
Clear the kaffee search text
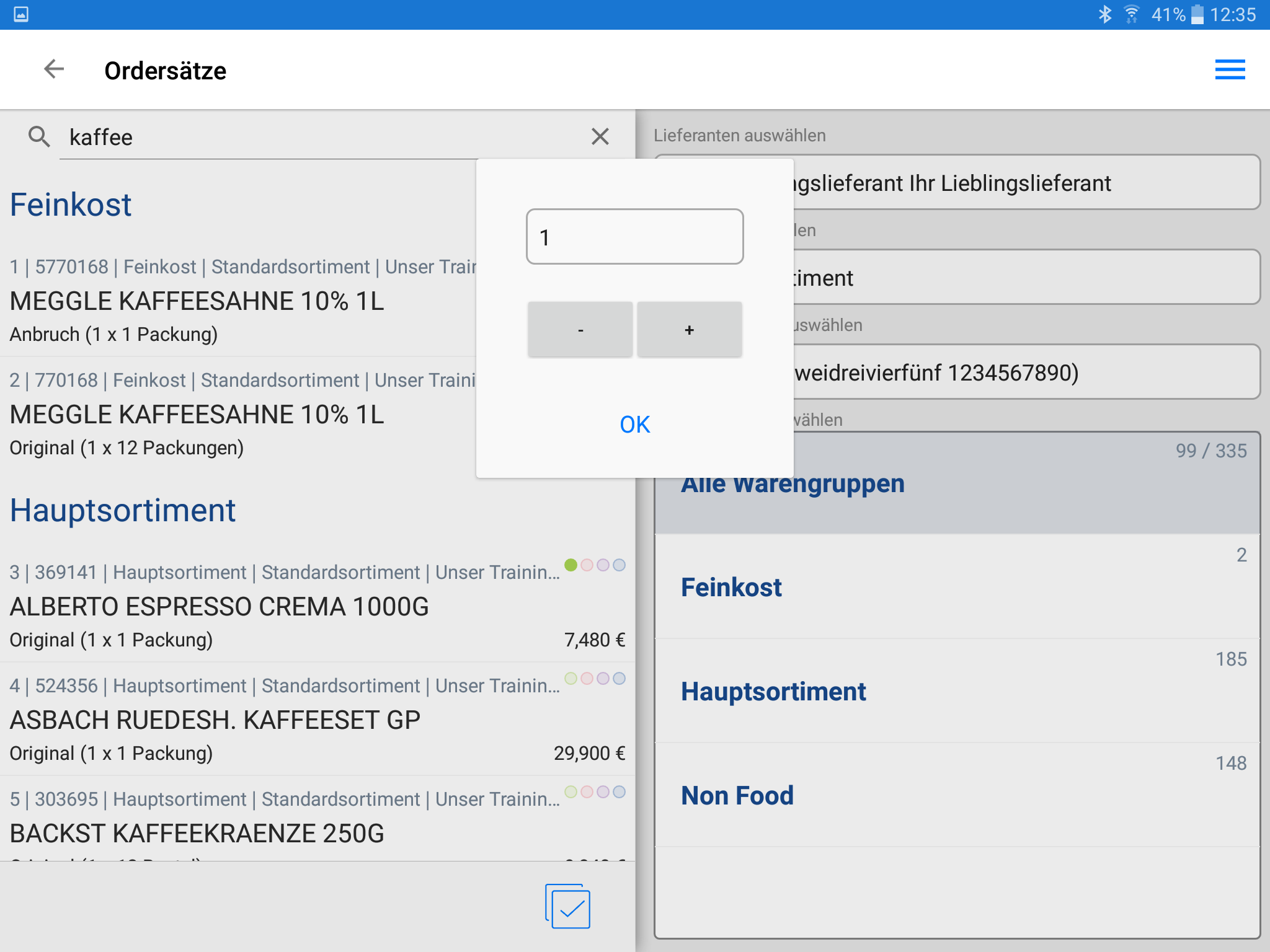[x=600, y=136]
